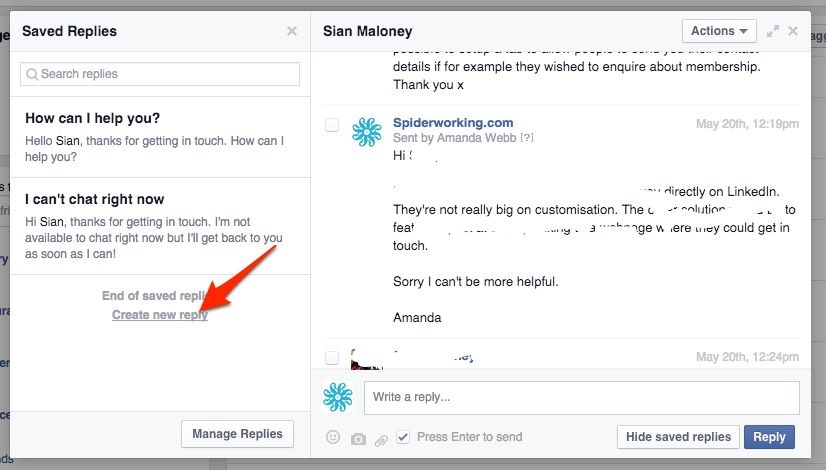Select the May 20th 12:24pm message checkbox

coord(332,358)
